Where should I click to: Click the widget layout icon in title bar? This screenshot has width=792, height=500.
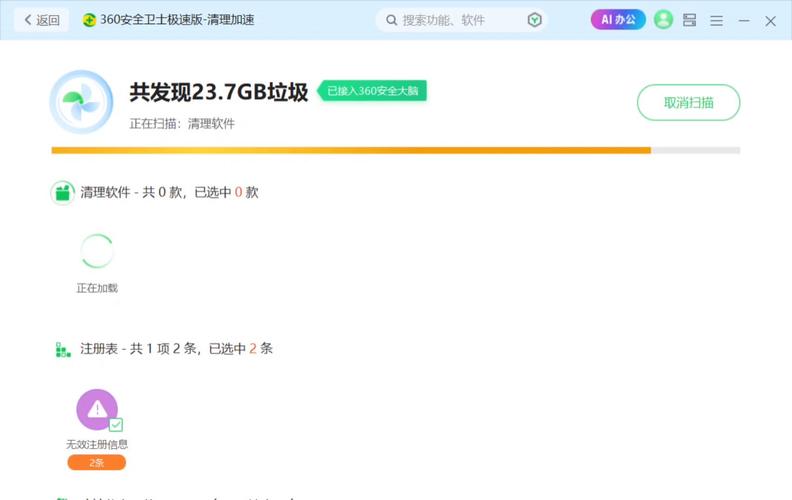(690, 20)
